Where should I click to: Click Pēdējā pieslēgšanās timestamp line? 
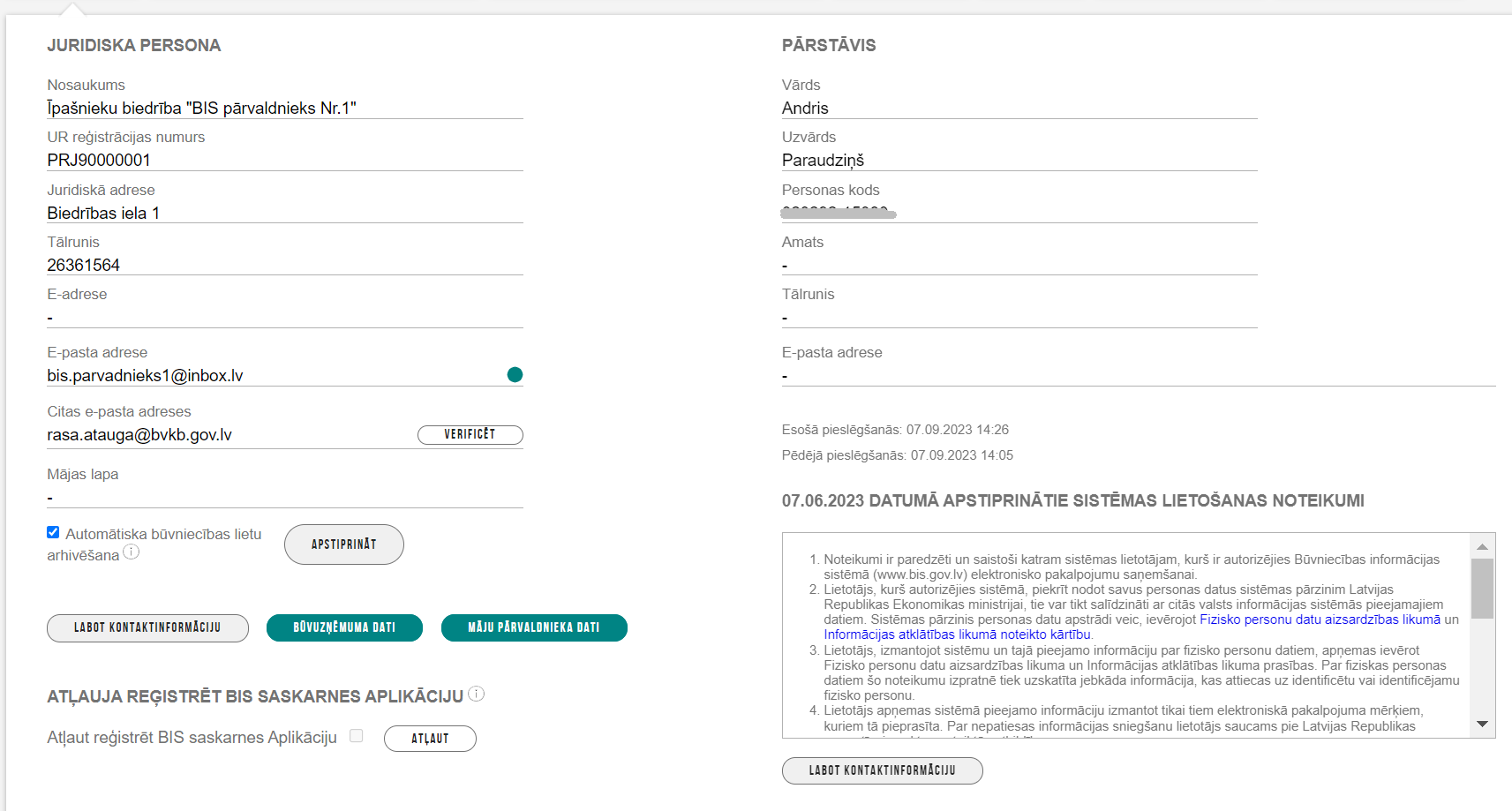(x=898, y=455)
